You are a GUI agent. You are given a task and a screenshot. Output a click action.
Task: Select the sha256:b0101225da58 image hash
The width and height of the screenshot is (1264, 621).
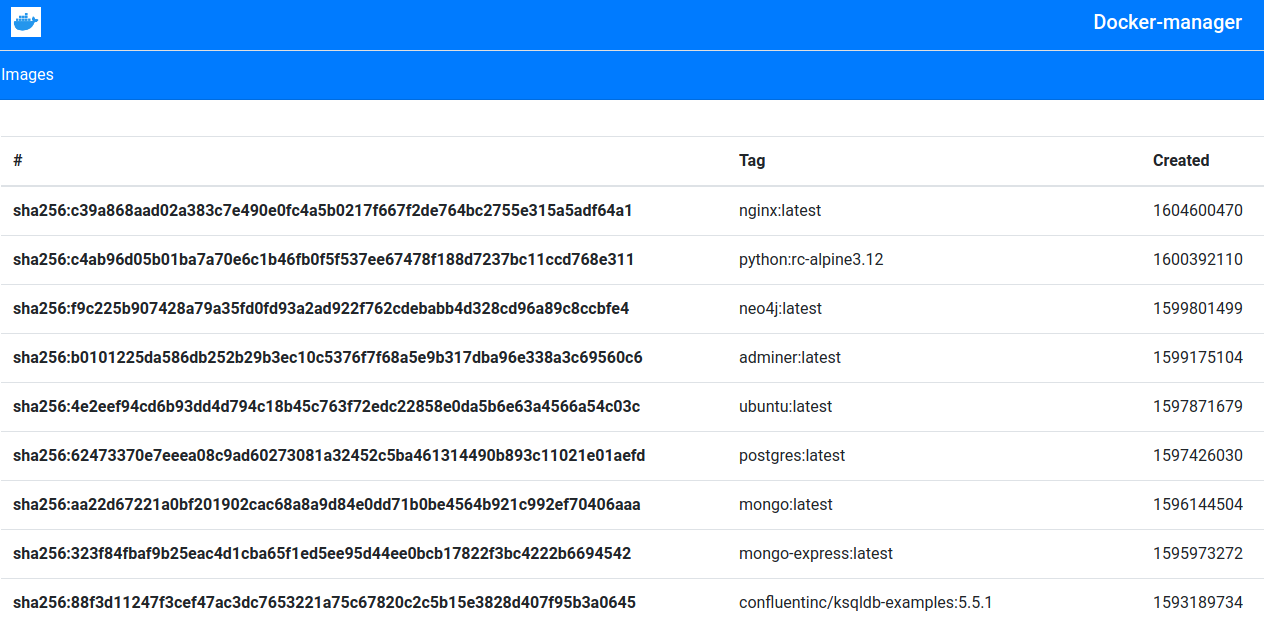click(x=327, y=357)
